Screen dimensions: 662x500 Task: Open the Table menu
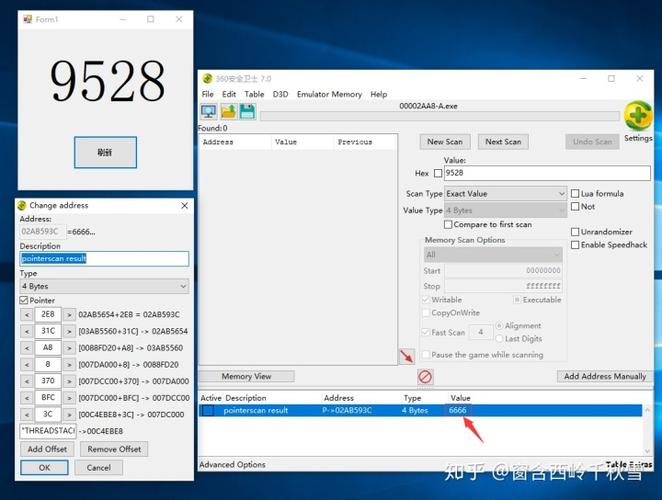[254, 94]
